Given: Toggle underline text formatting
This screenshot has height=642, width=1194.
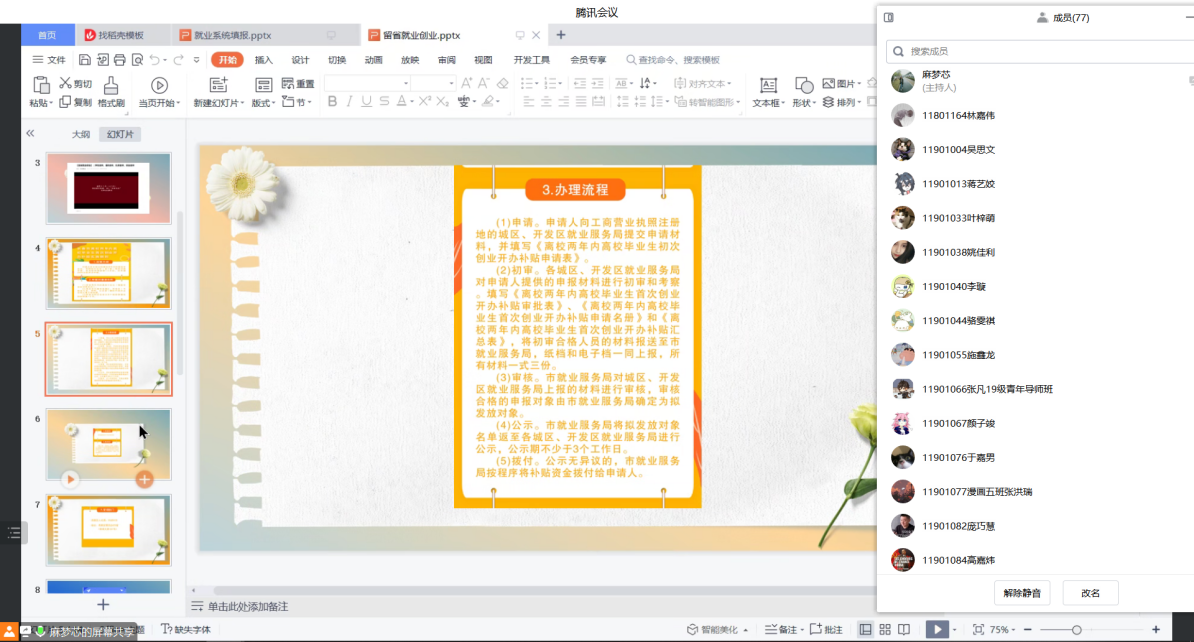Looking at the screenshot, I should coord(367,102).
